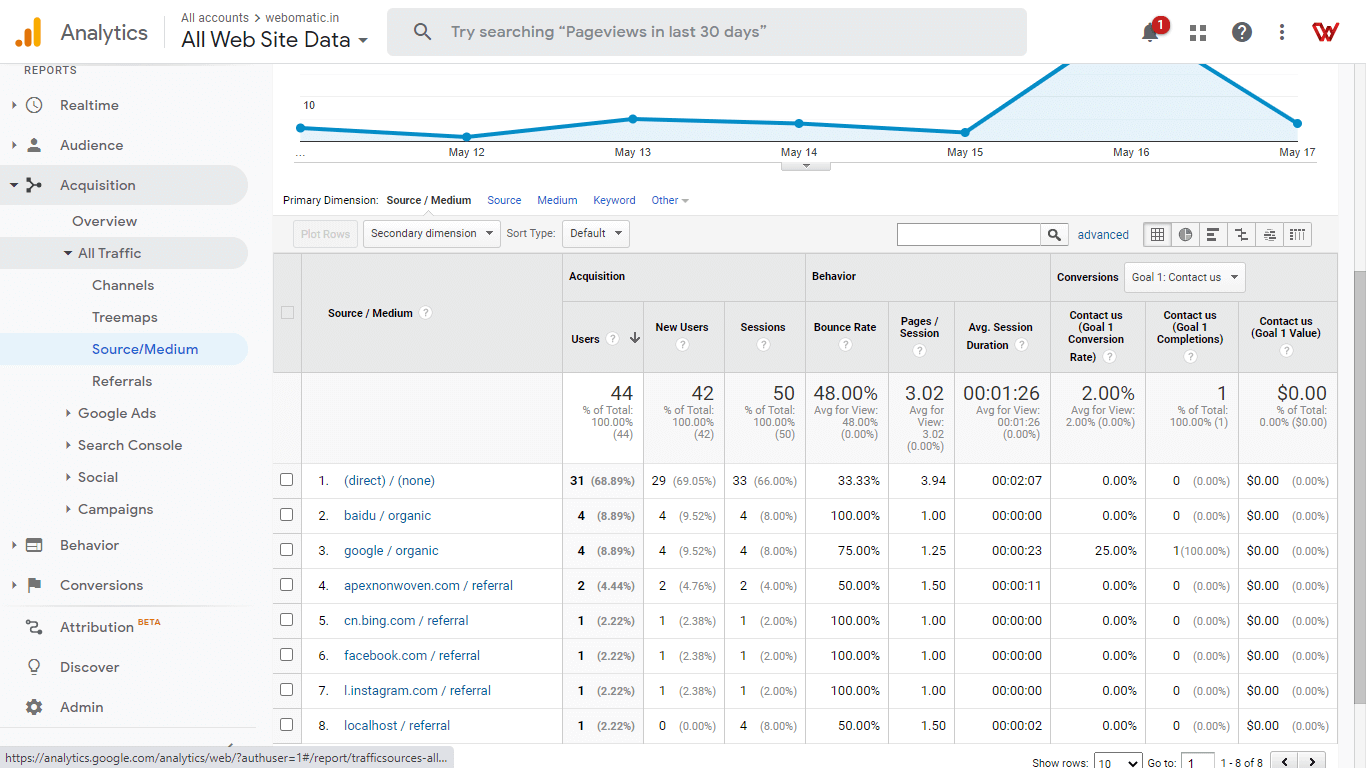
Task: Toggle the select-all rows checkbox
Action: click(x=287, y=312)
